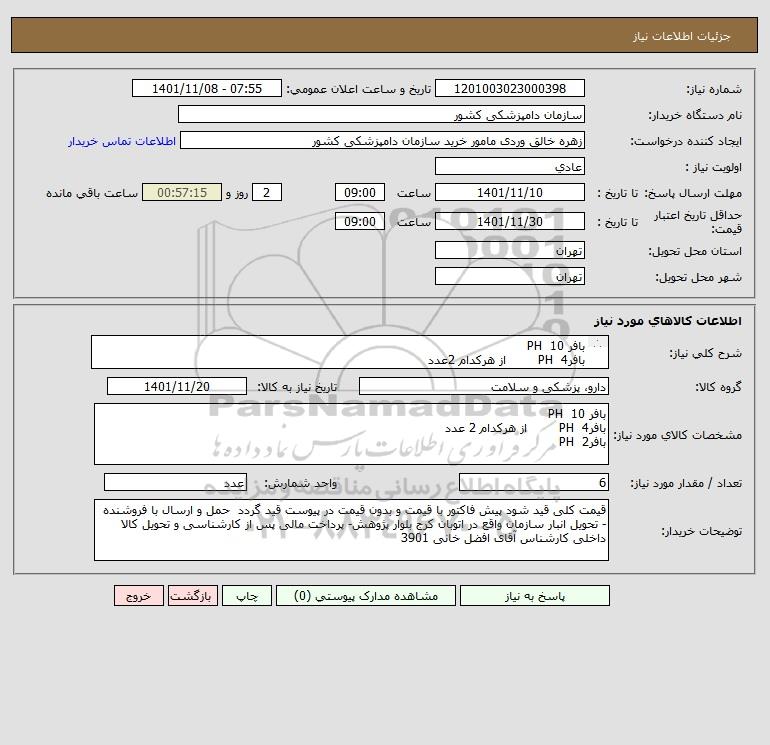
Task: Click the 'واحد شمارش:' label
Action: click(x=301, y=483)
